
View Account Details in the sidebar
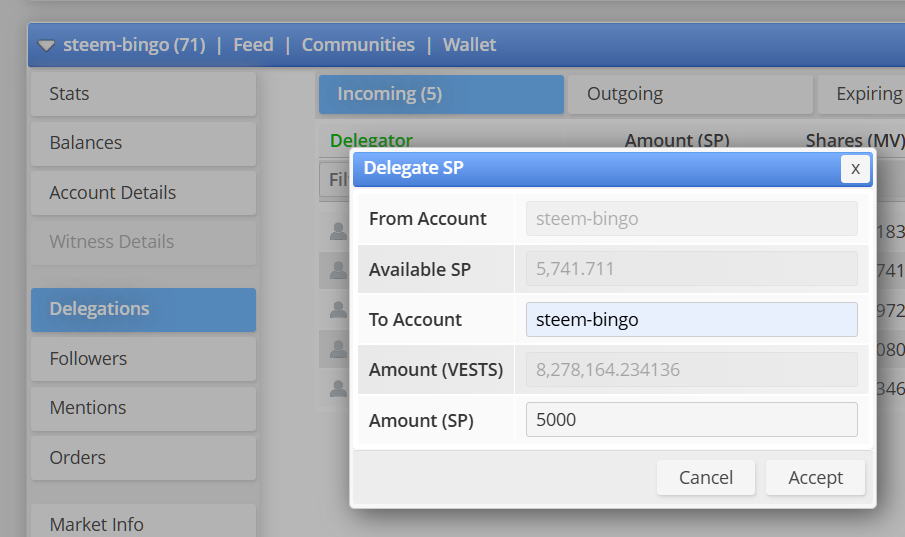[x=143, y=193]
